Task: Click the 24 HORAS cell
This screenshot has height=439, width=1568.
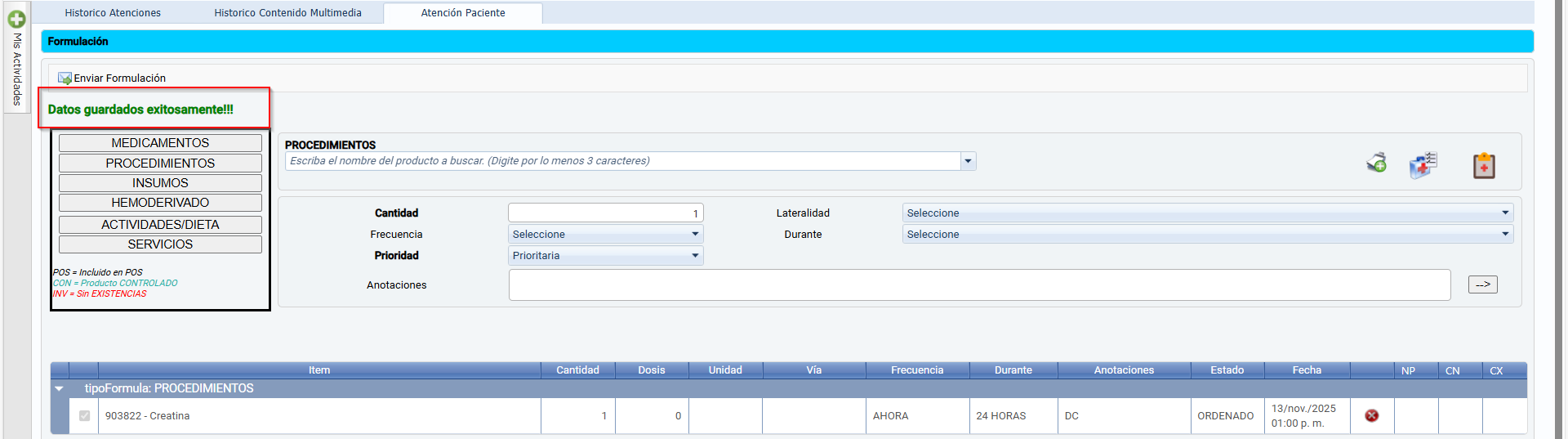Action: pos(1013,416)
